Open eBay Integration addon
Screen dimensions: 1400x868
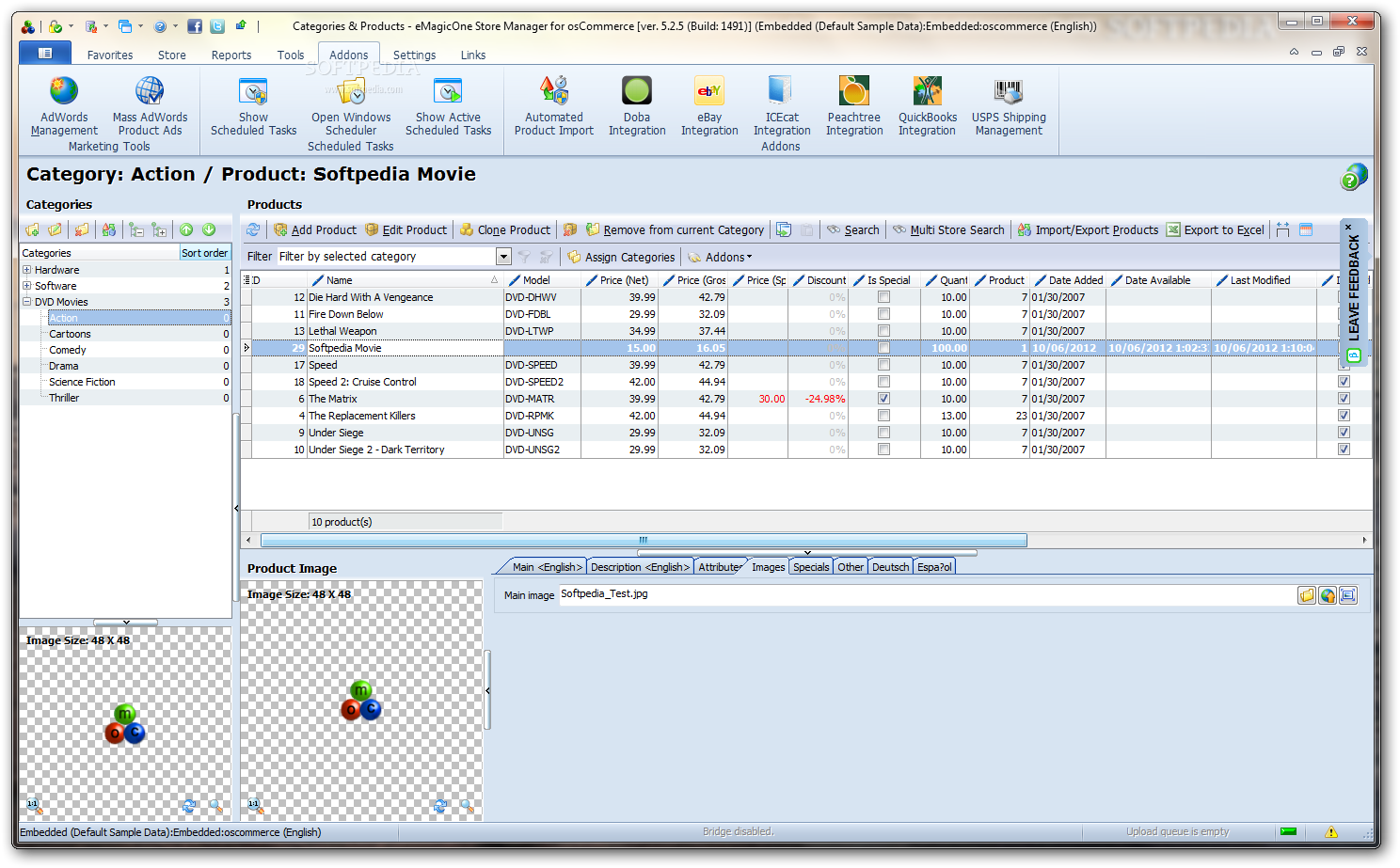pos(709,106)
